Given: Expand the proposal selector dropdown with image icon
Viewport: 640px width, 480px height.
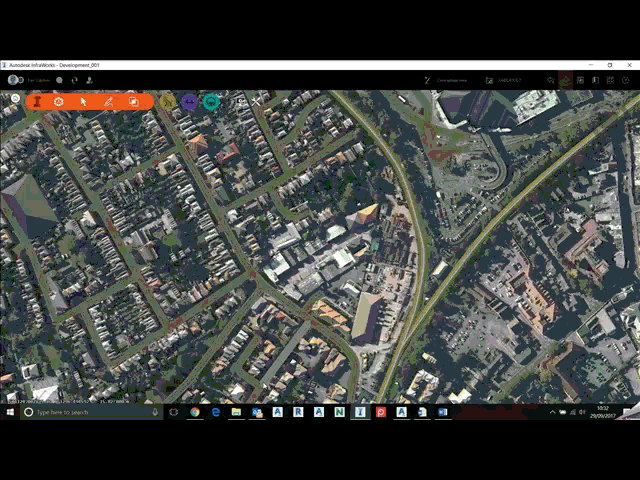Looking at the screenshot, I should point(503,80).
